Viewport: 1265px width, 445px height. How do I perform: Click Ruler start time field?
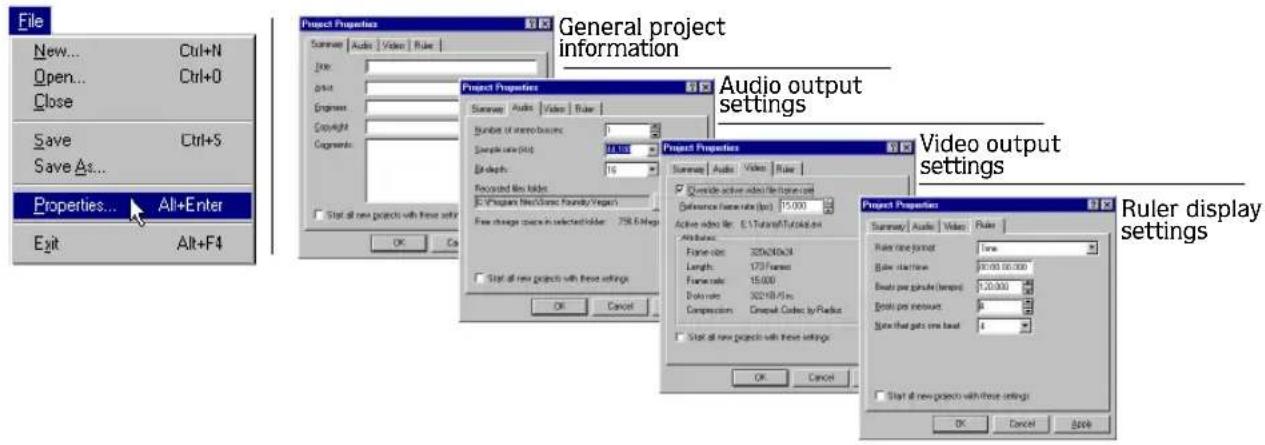click(x=1005, y=267)
